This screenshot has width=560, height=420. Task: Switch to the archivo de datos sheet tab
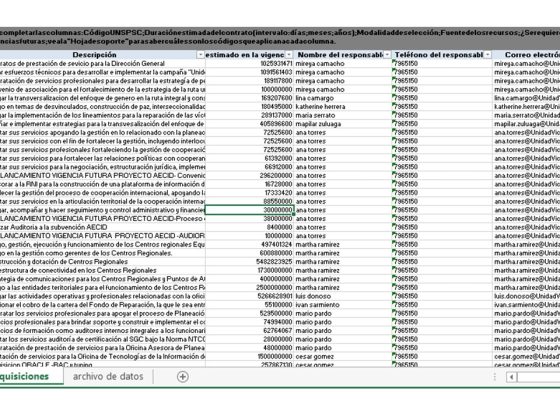pos(108,376)
